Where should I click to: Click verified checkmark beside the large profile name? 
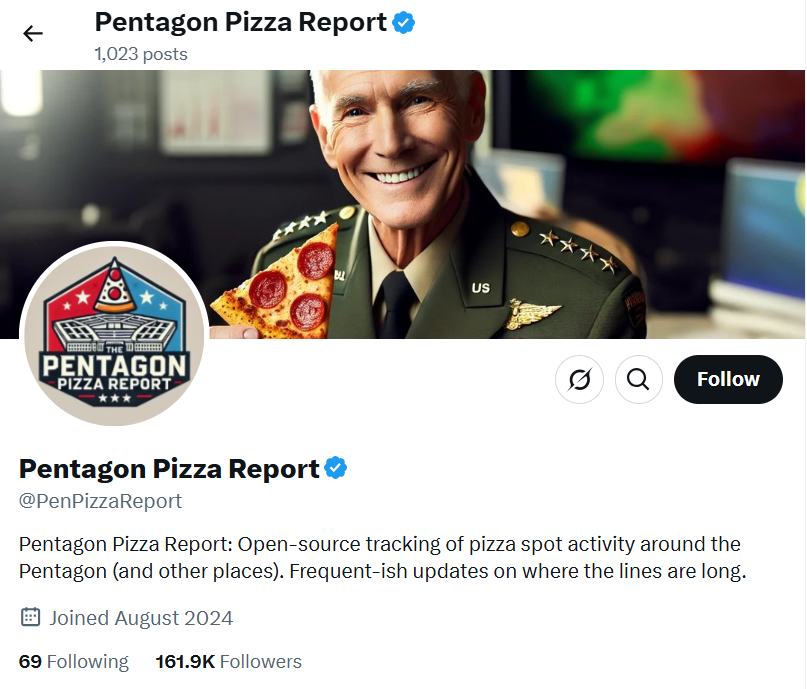[336, 467]
